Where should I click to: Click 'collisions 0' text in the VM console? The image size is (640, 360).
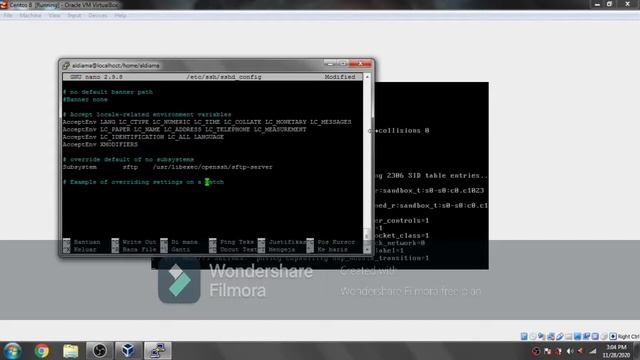404,131
